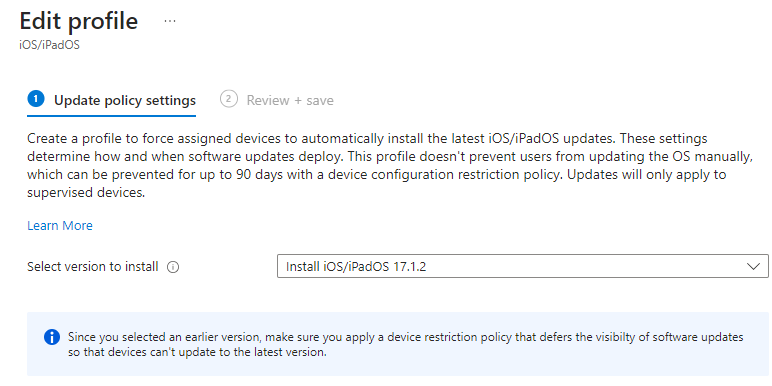
Task: Click the blue underline beneath the active tab
Action: (111, 116)
